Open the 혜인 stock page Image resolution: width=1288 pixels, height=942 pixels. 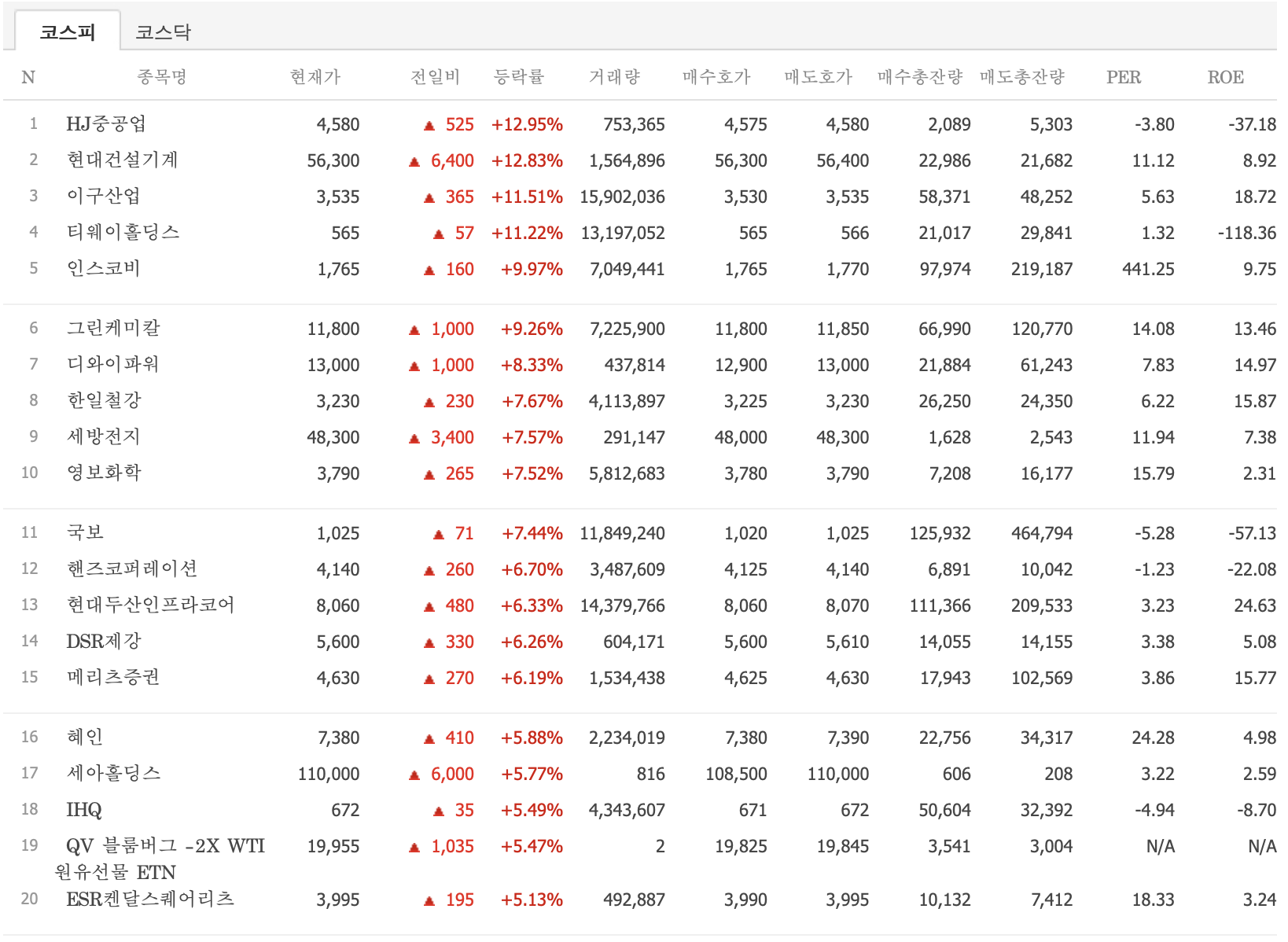[85, 737]
